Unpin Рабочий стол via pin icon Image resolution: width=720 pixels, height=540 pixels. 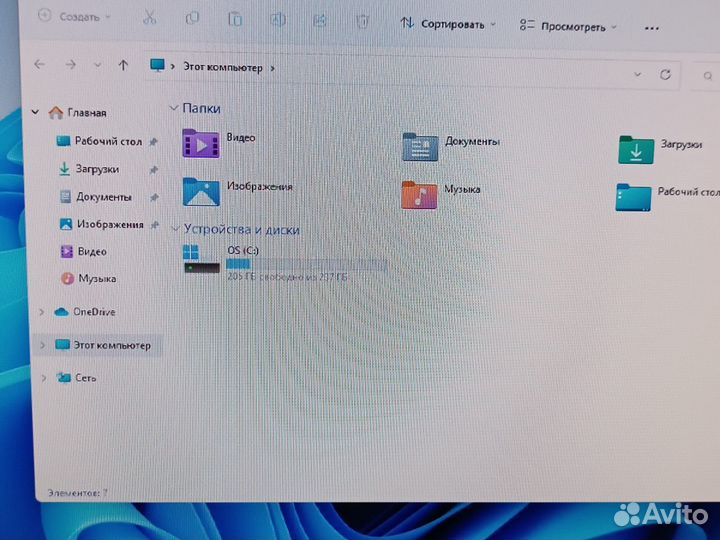click(x=154, y=142)
